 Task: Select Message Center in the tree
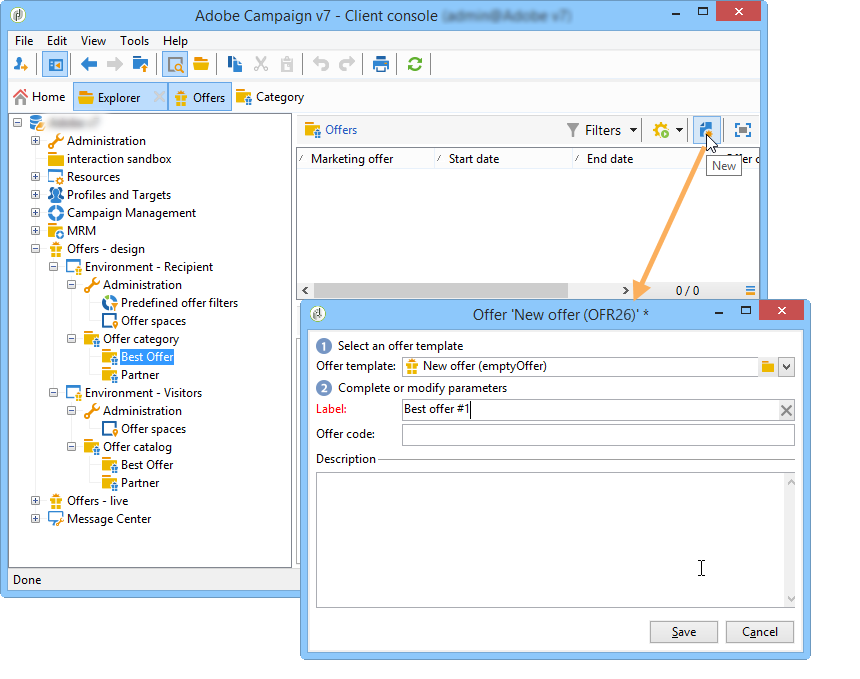click(109, 519)
